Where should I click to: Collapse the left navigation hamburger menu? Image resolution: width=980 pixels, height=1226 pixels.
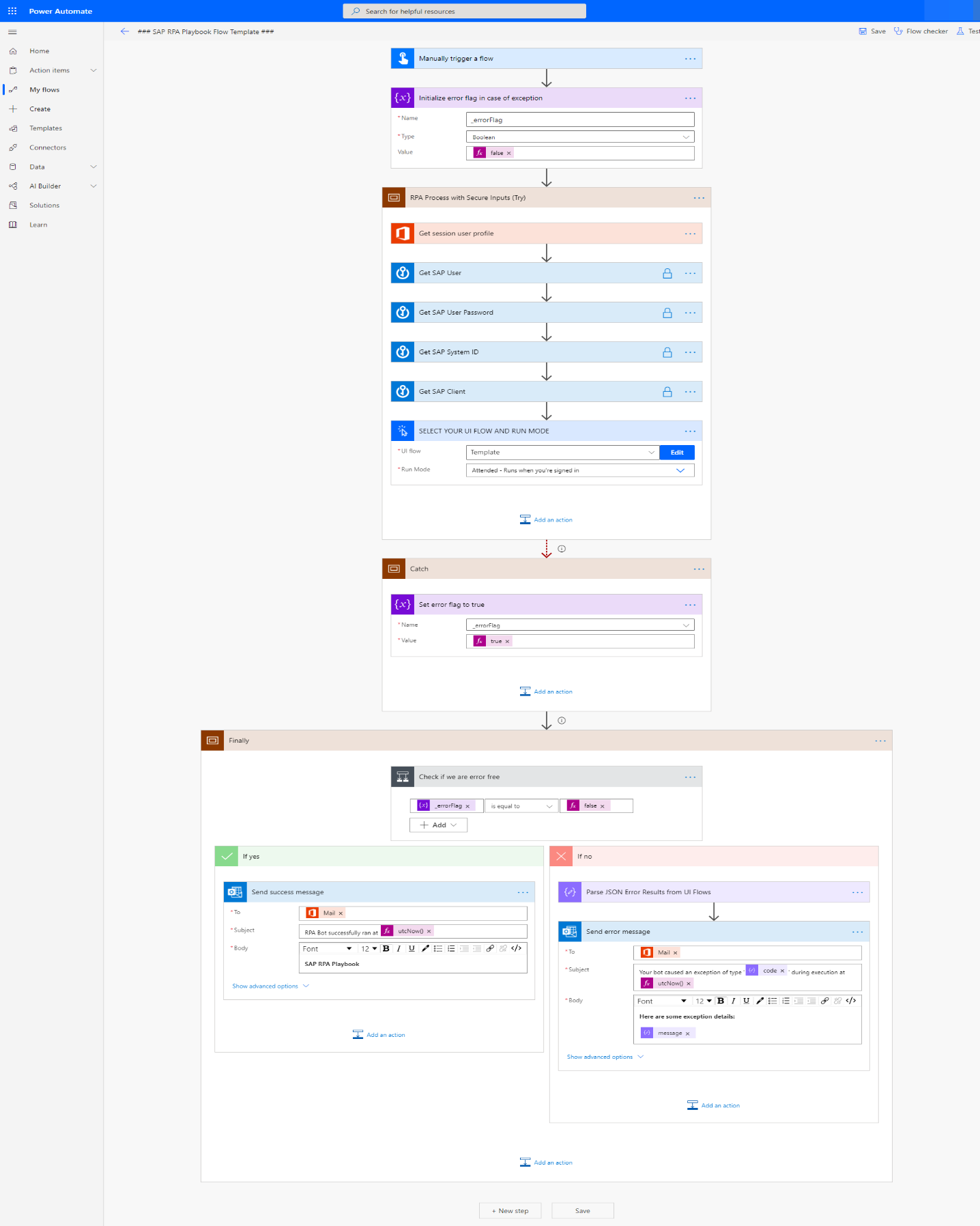coord(12,32)
